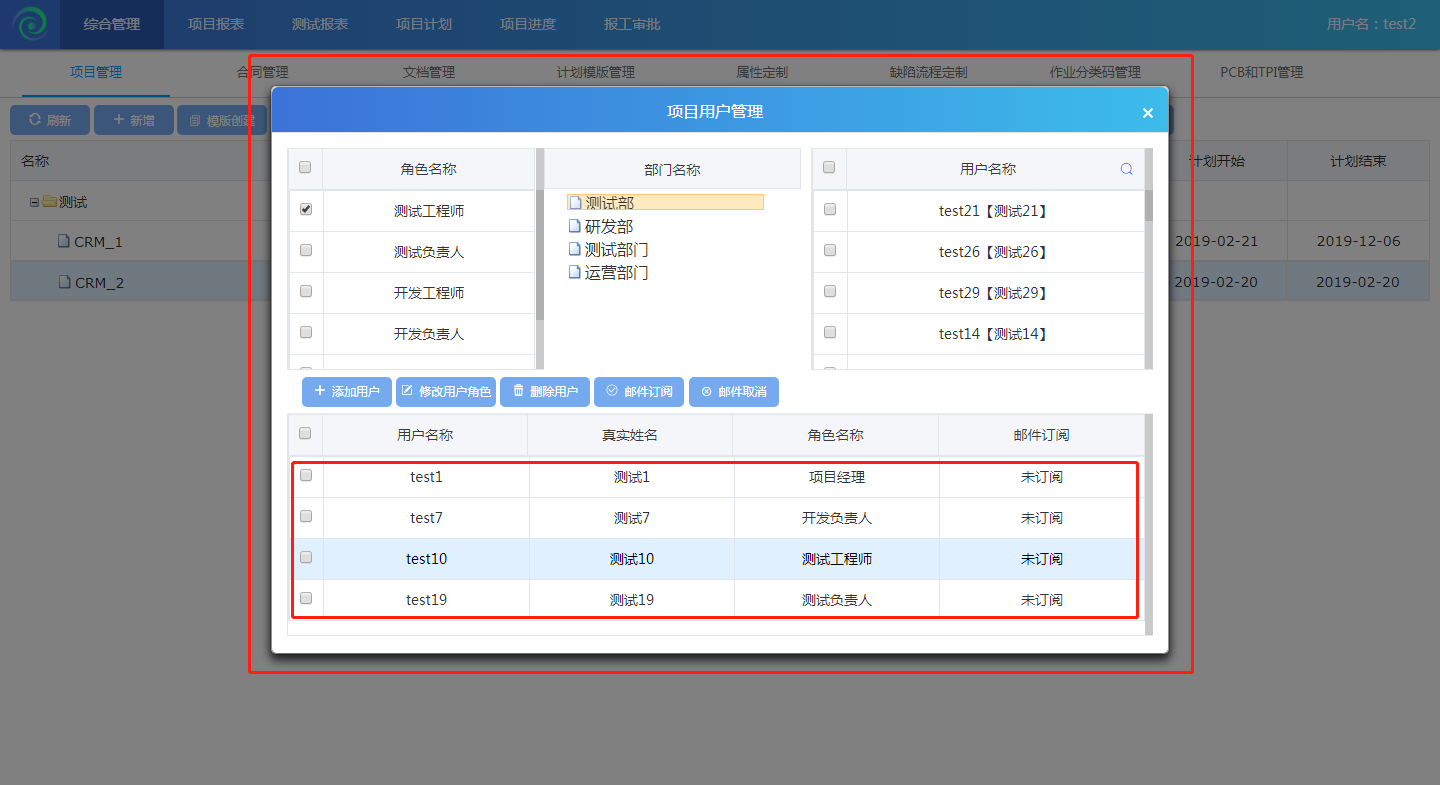The image size is (1440, 785).
Task: Tick the checkbox for user test7
Action: coord(306,517)
